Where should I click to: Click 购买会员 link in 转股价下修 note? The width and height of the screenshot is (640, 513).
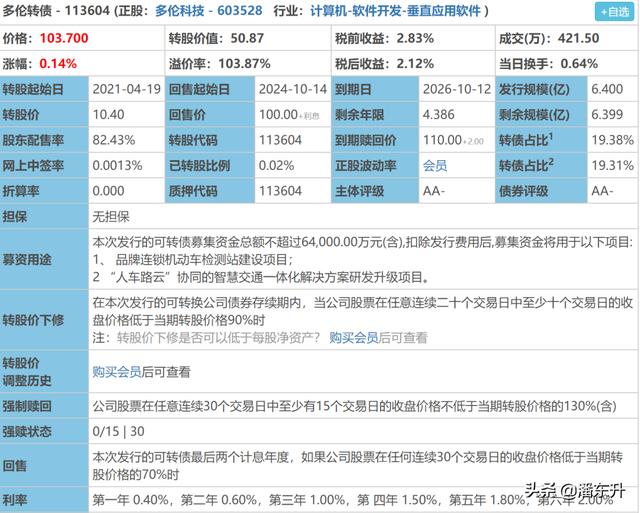(353, 338)
